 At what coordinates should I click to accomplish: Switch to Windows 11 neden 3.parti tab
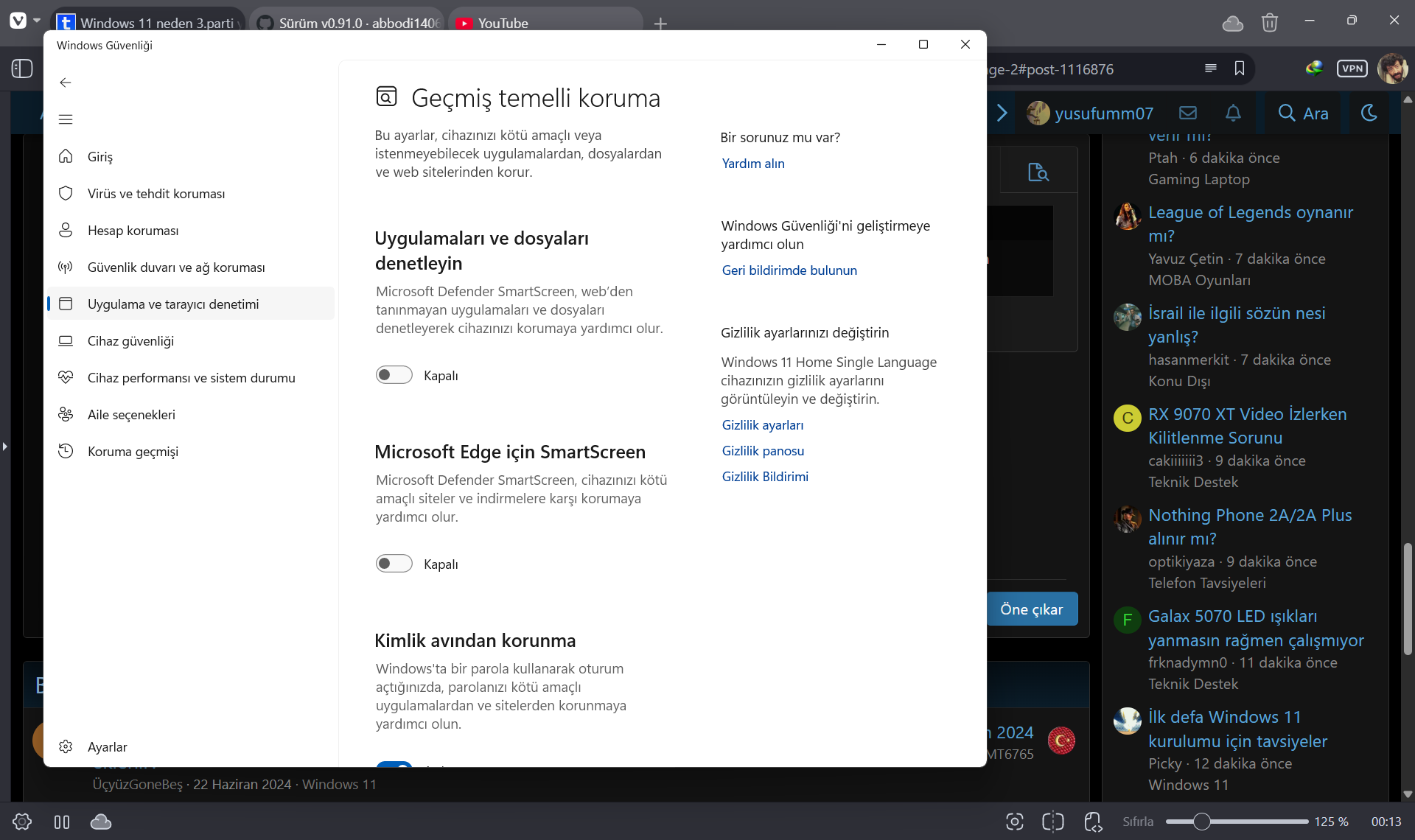(x=148, y=22)
